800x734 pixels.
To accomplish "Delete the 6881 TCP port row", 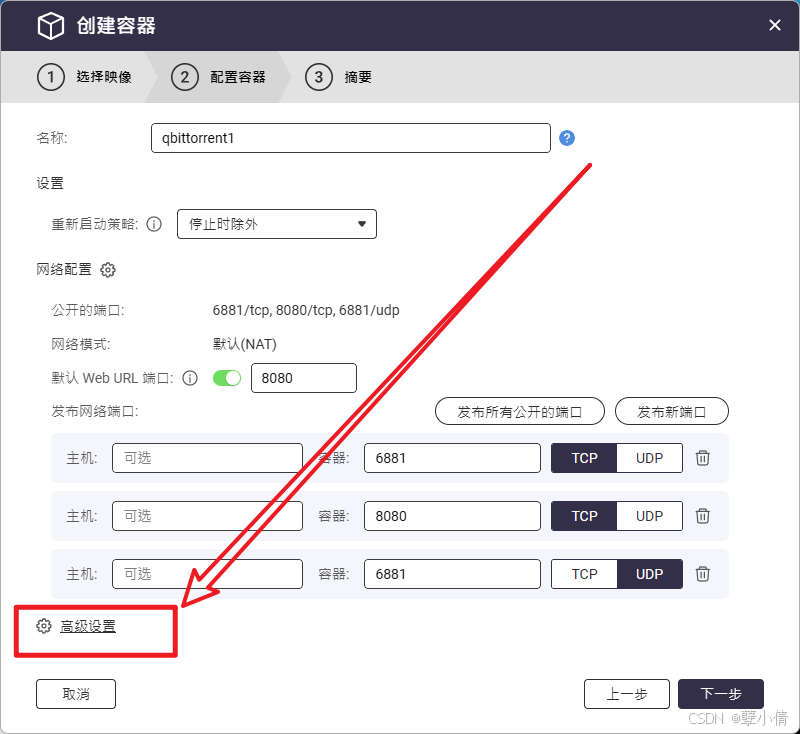I will (703, 458).
